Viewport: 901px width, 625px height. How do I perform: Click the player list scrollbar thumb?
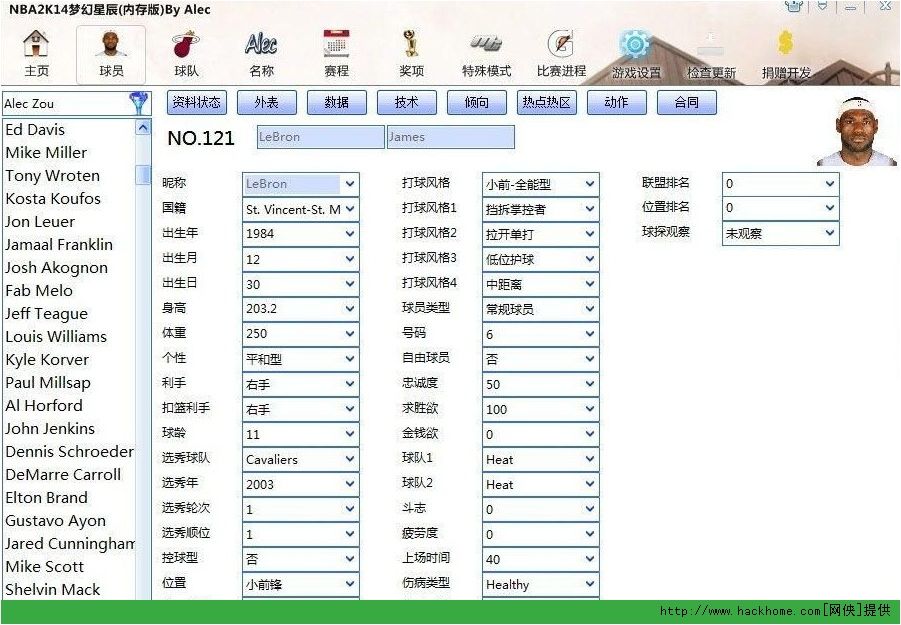click(x=143, y=175)
